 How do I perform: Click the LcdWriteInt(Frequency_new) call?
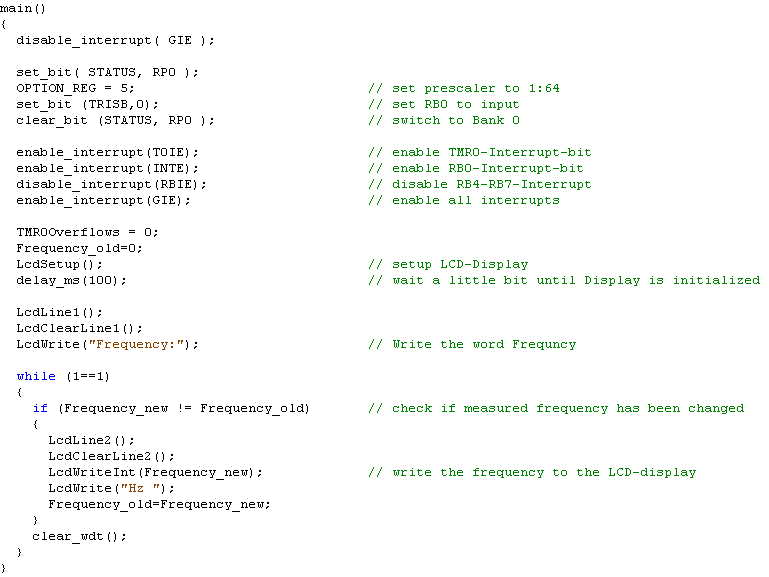click(x=155, y=472)
